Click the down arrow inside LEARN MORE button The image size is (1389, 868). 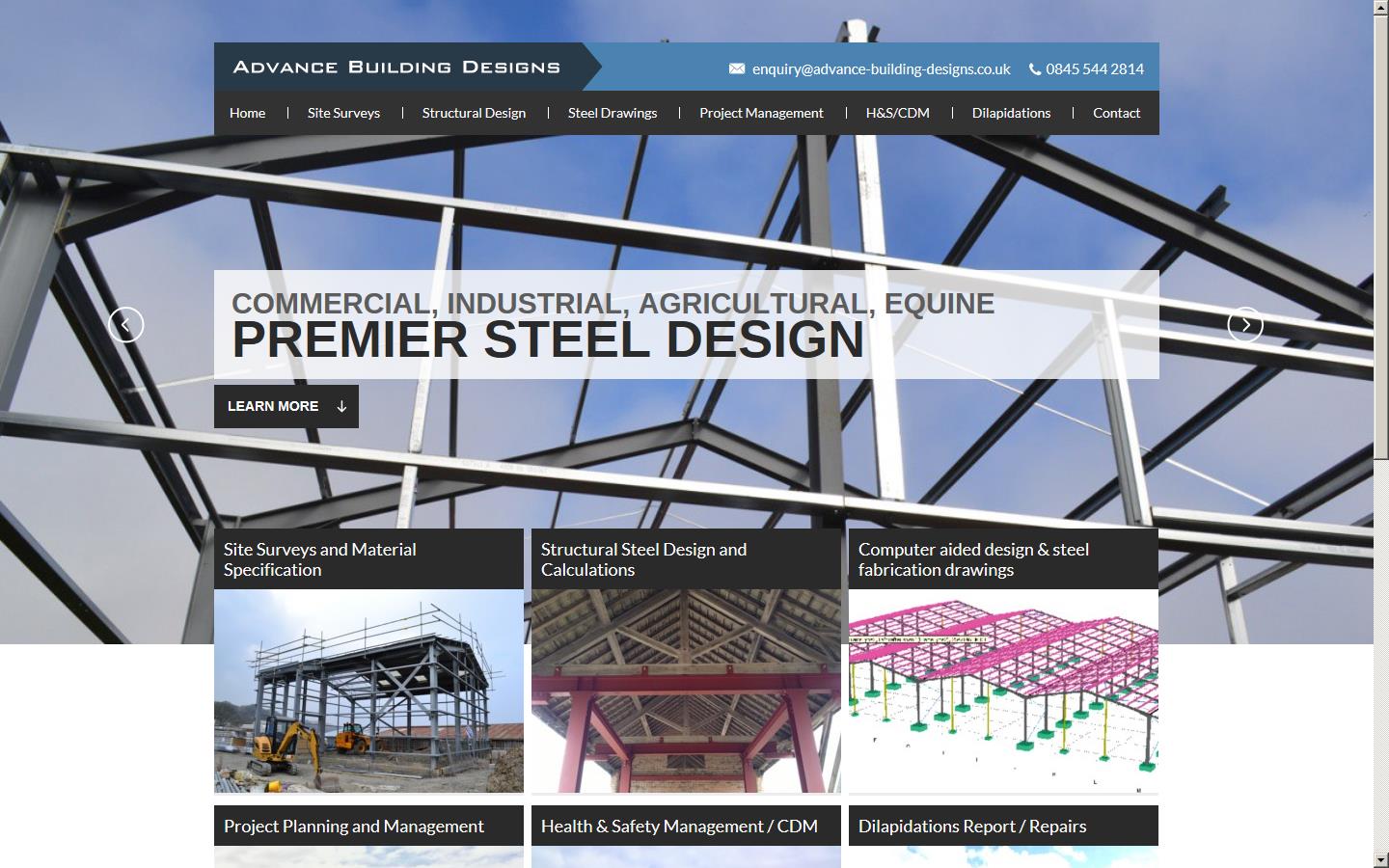pos(340,406)
